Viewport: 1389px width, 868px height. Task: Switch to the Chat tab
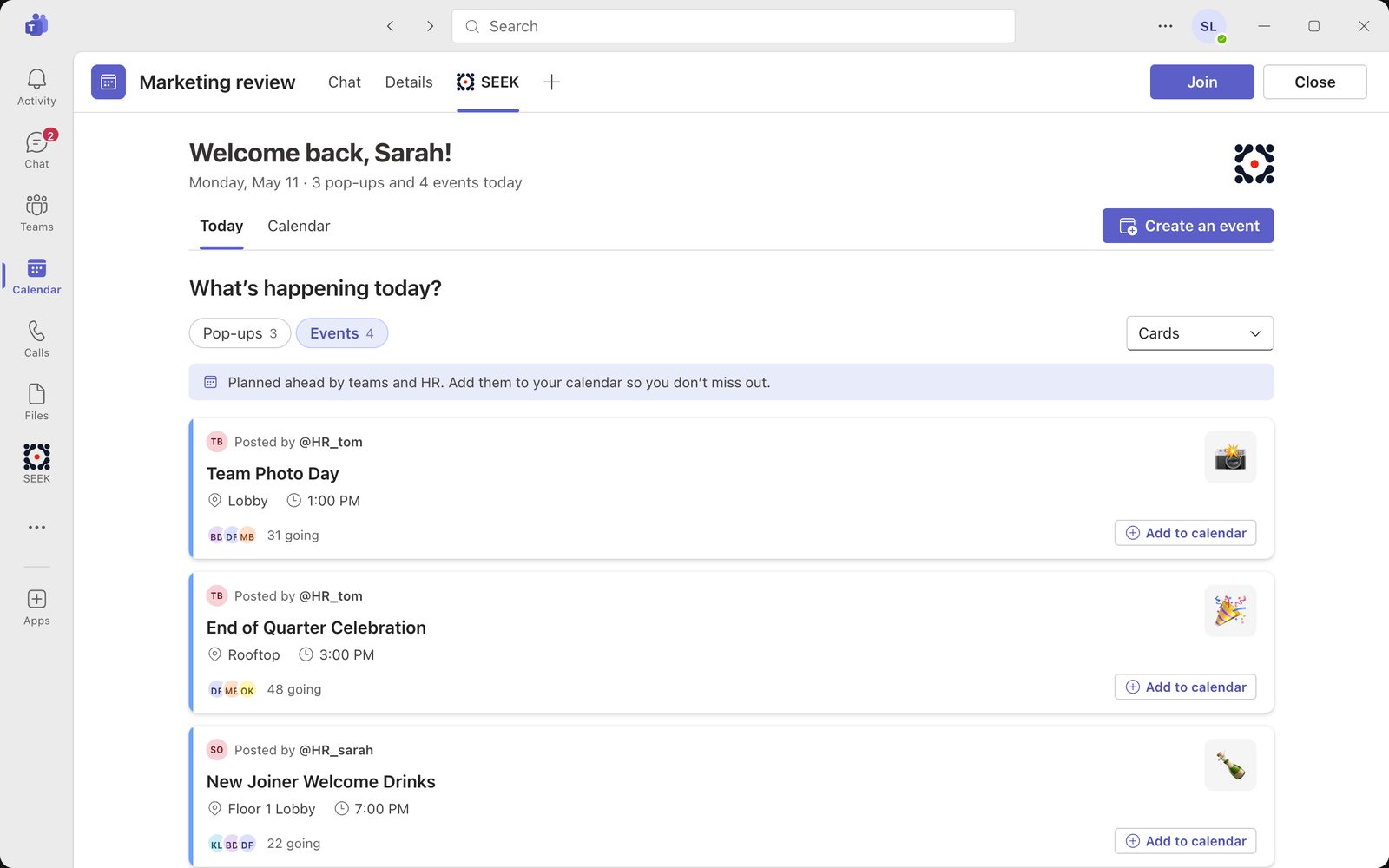(345, 82)
